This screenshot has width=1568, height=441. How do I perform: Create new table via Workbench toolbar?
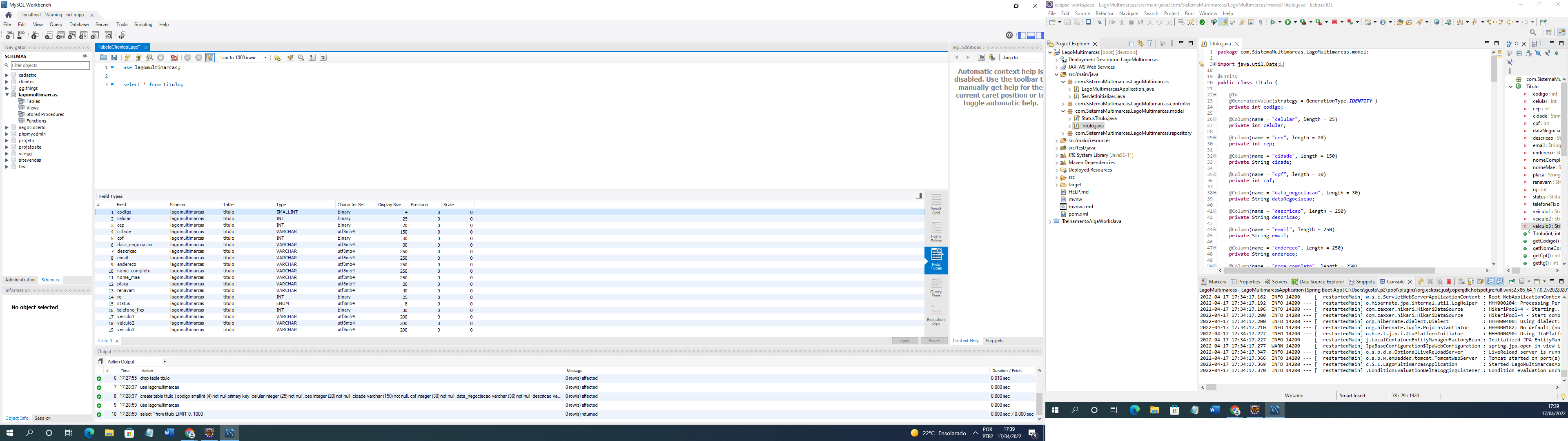[x=61, y=36]
